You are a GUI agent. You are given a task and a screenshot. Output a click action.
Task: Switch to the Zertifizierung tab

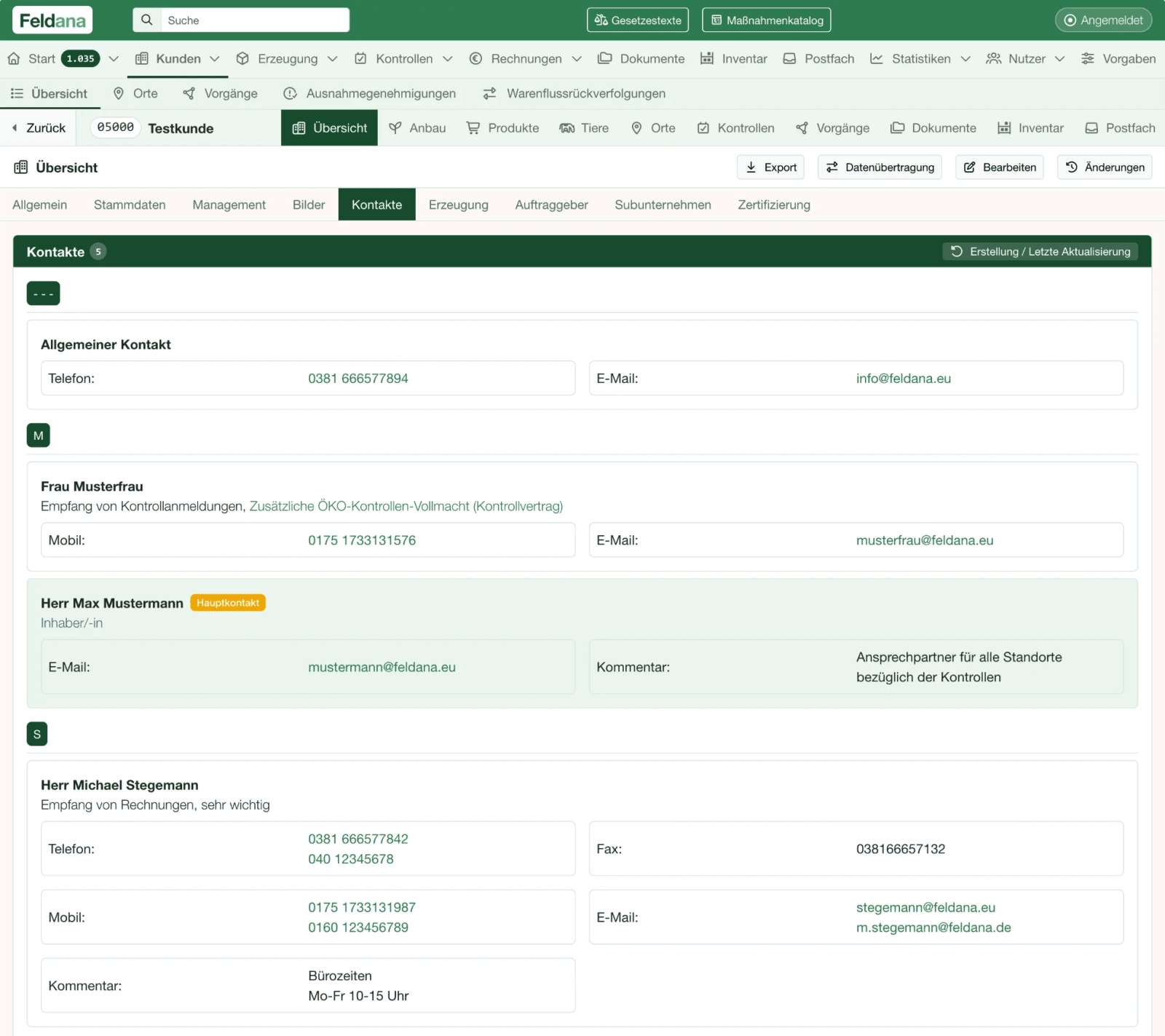pyautogui.click(x=774, y=205)
